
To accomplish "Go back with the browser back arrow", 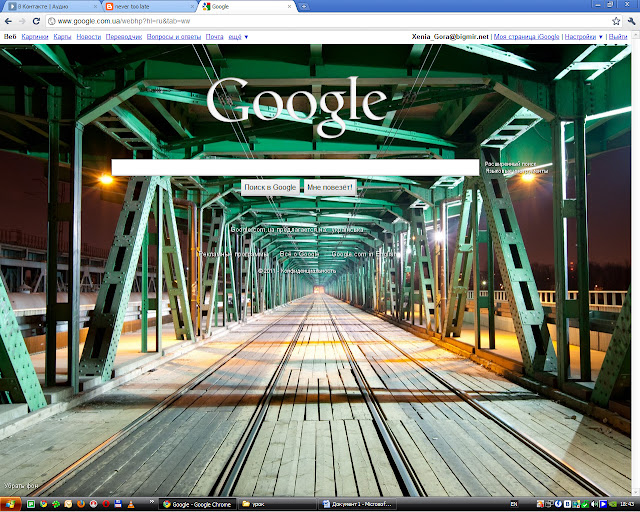I will [x=8, y=21].
